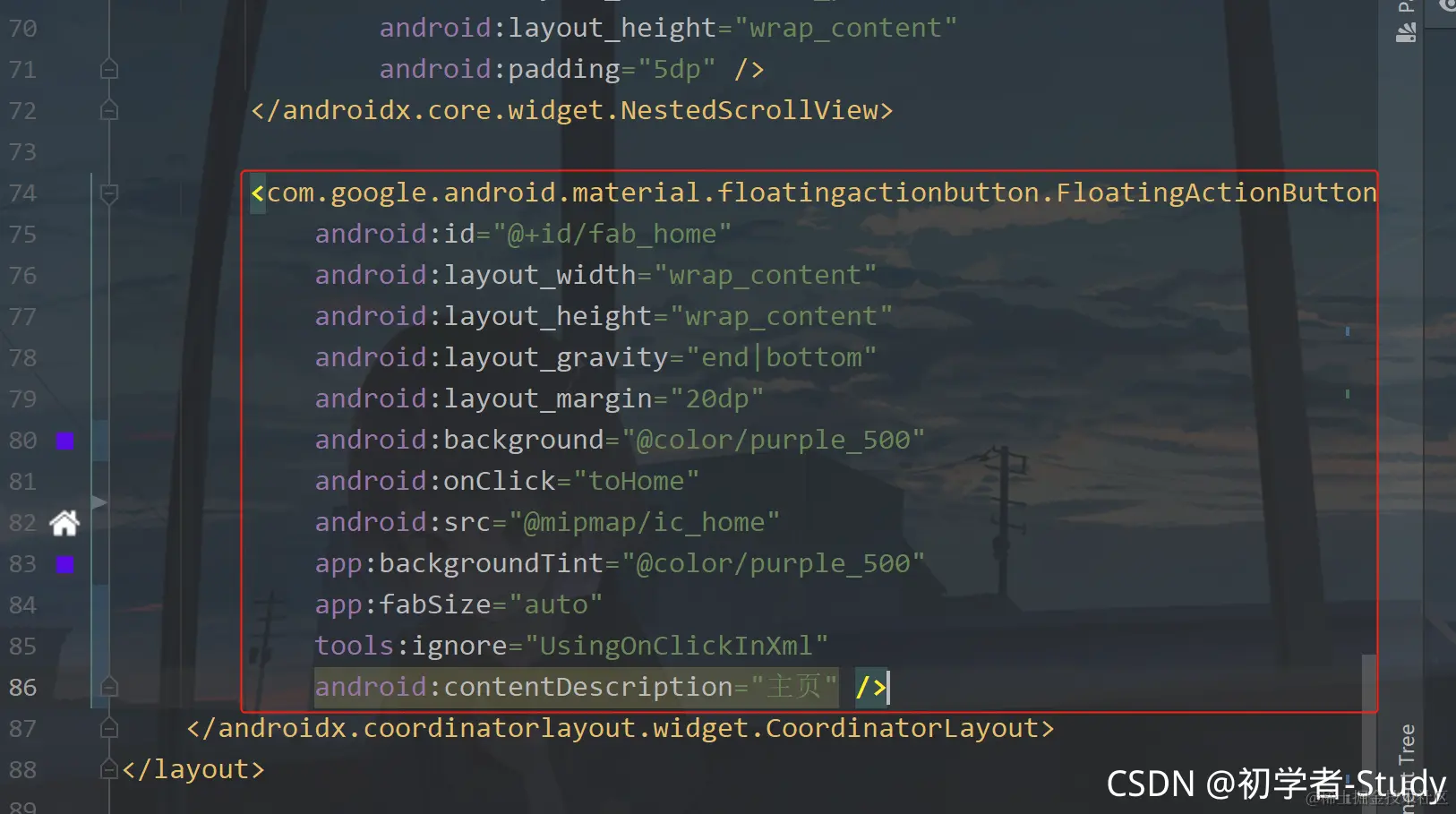Open the purple color swatch on line 83
1456x814 pixels.
(x=65, y=564)
